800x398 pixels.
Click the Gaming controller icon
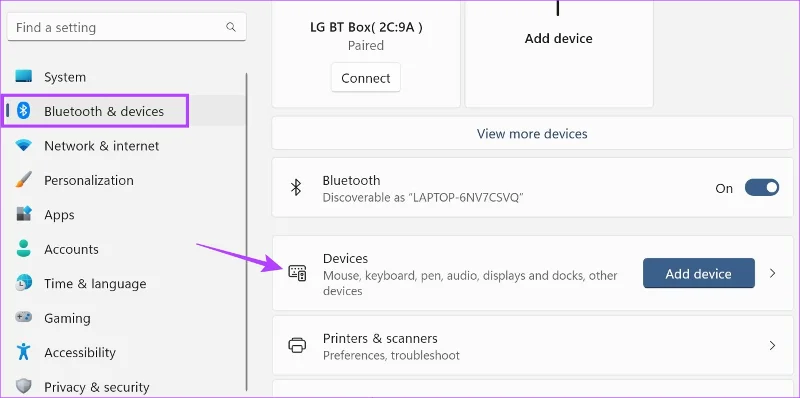(23, 317)
